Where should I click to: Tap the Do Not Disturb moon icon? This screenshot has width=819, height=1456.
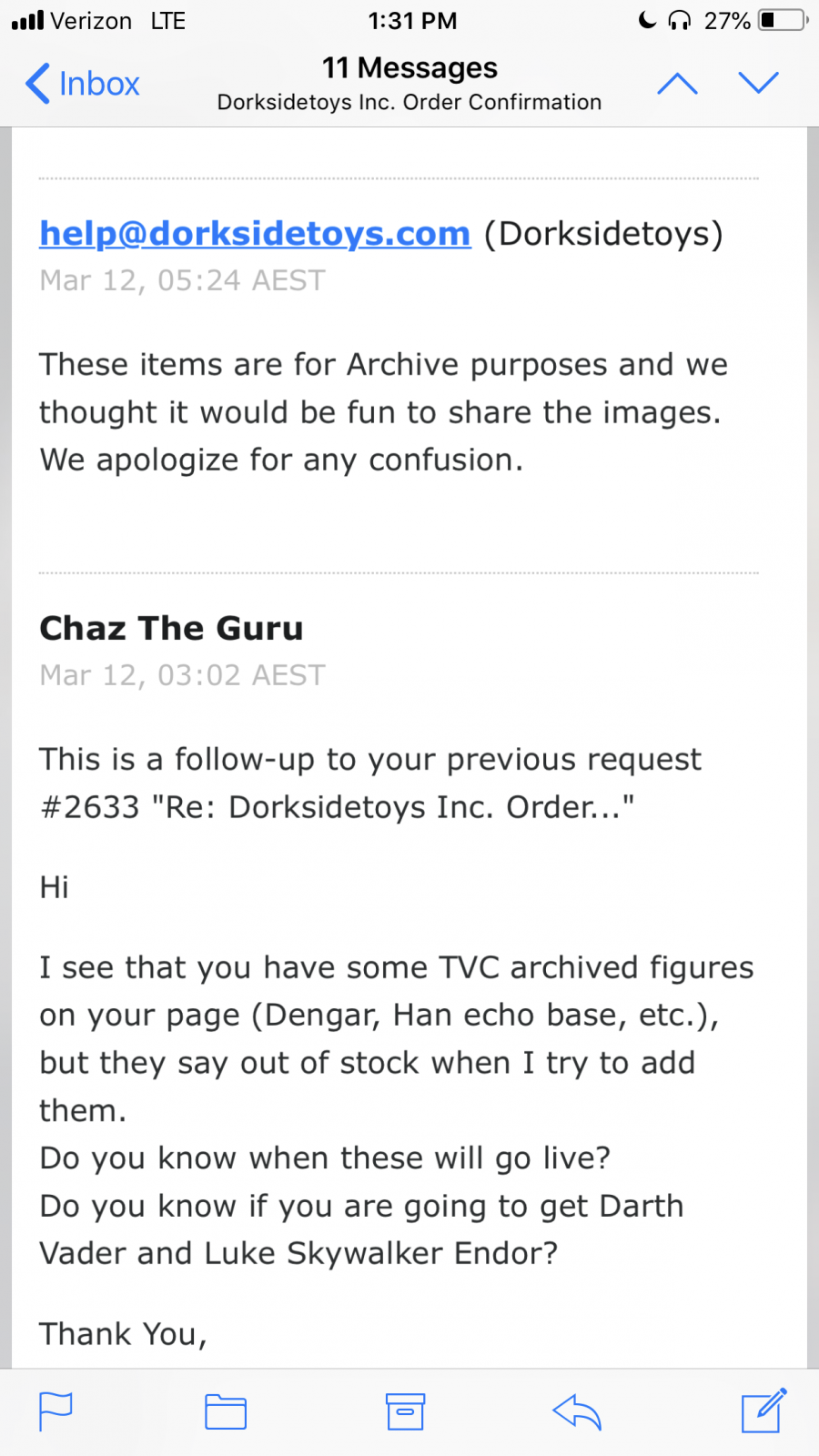647,20
